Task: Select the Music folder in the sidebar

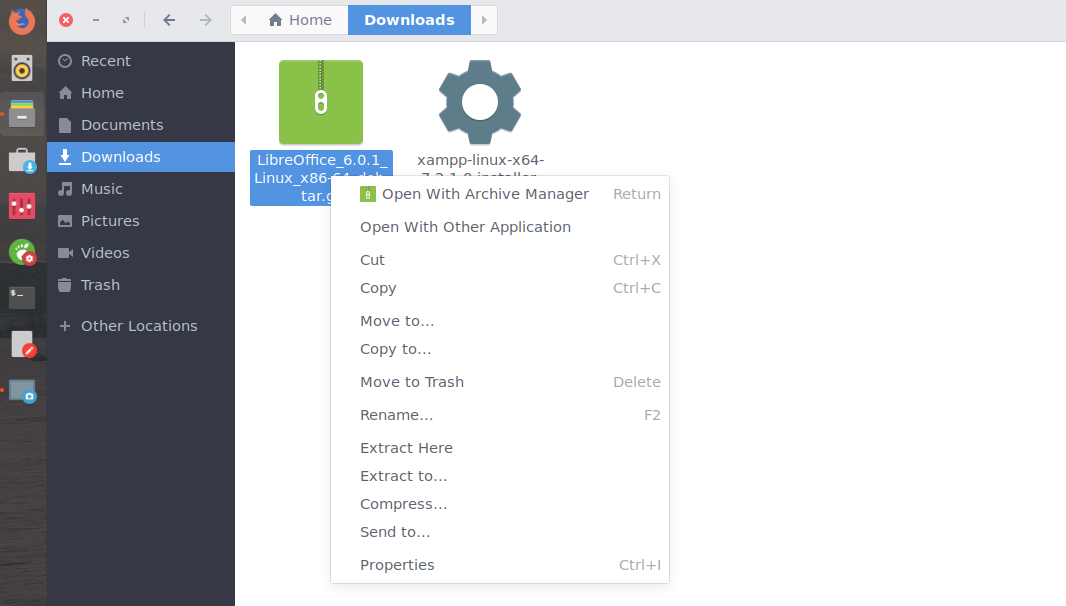Action: (x=103, y=188)
